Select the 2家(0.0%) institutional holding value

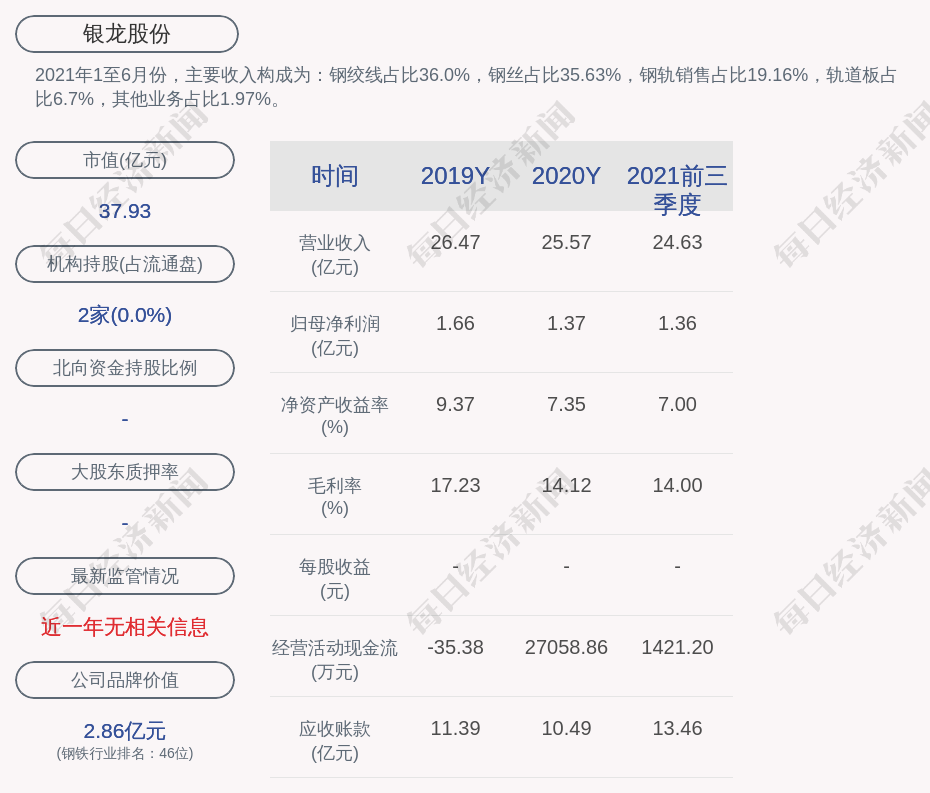tap(125, 315)
